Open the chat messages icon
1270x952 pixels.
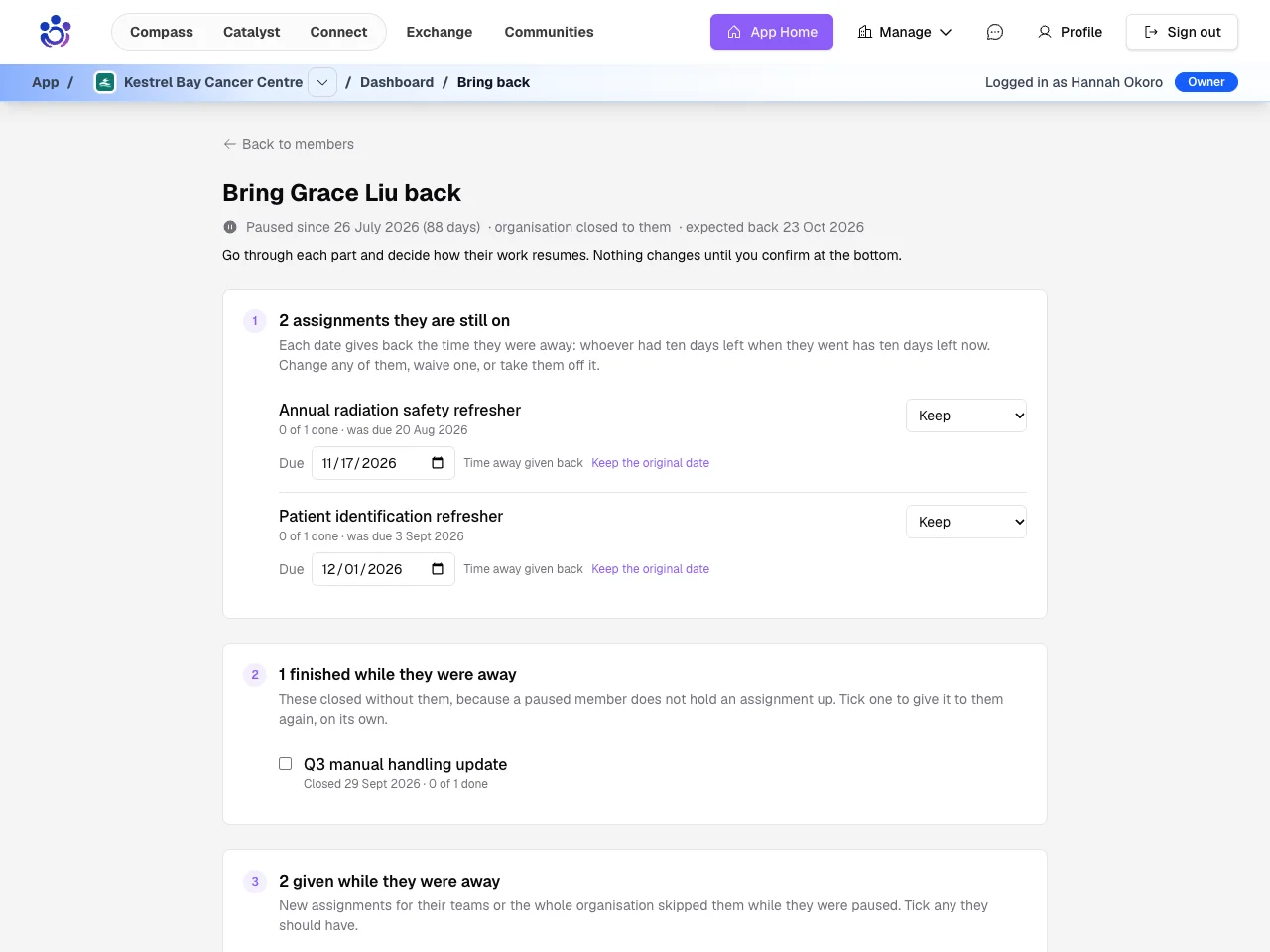(x=995, y=32)
